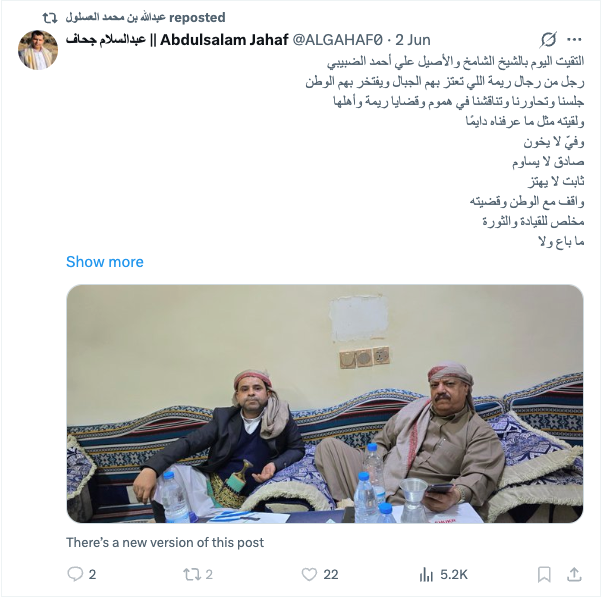Expand post text with Show more

pyautogui.click(x=105, y=262)
